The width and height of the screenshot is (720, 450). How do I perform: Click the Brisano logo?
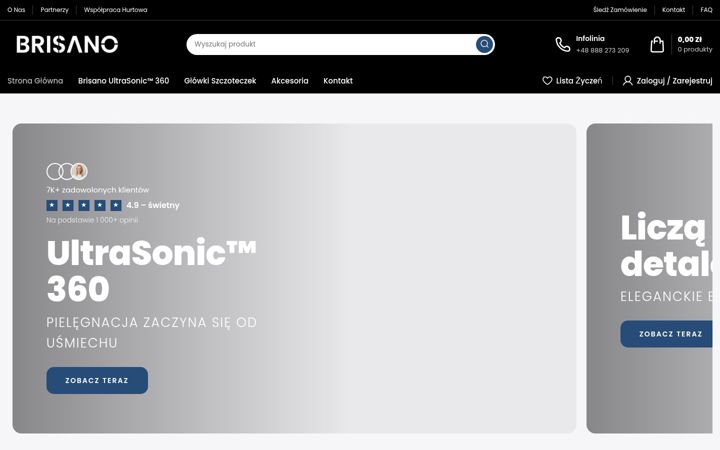click(x=67, y=45)
